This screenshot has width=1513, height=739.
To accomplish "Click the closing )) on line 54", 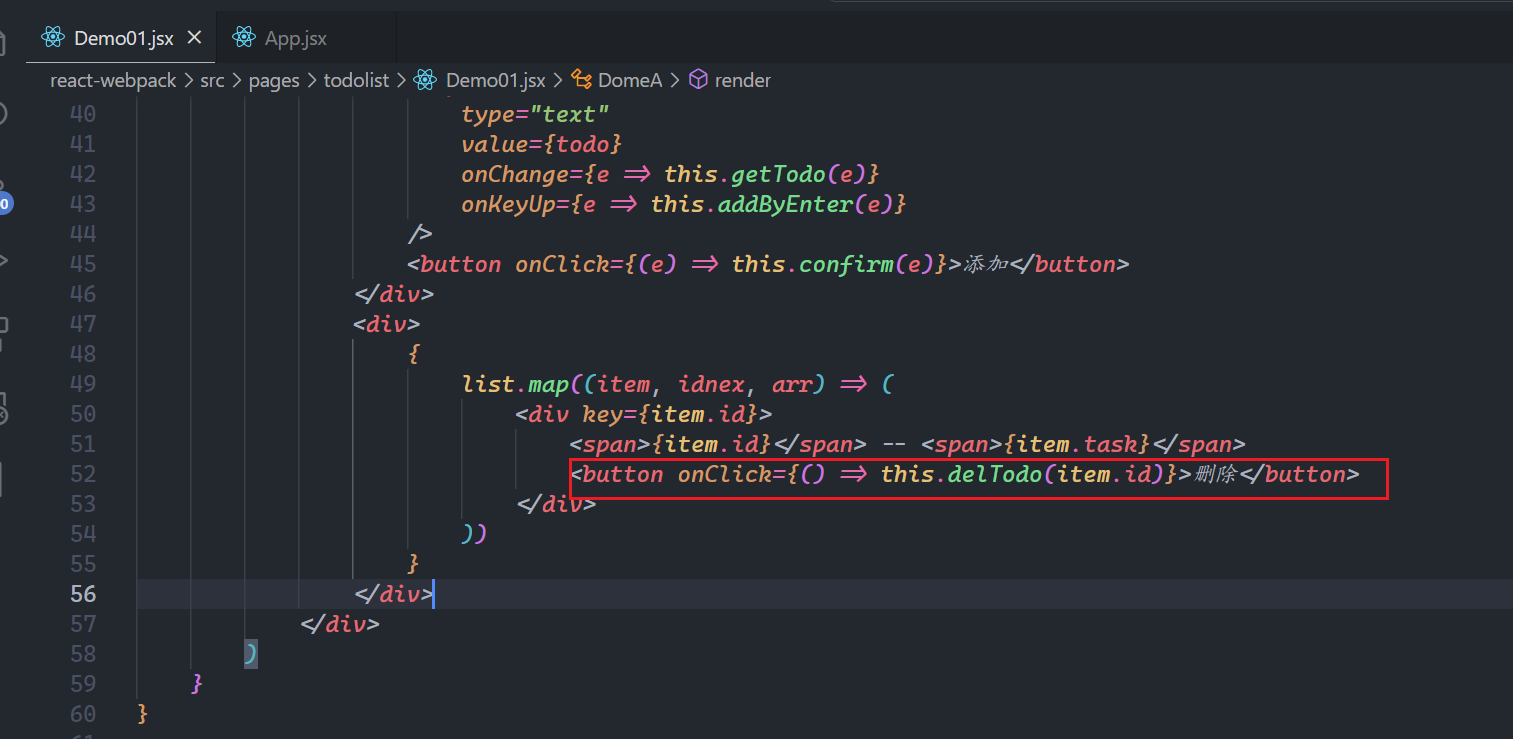I will [x=474, y=534].
